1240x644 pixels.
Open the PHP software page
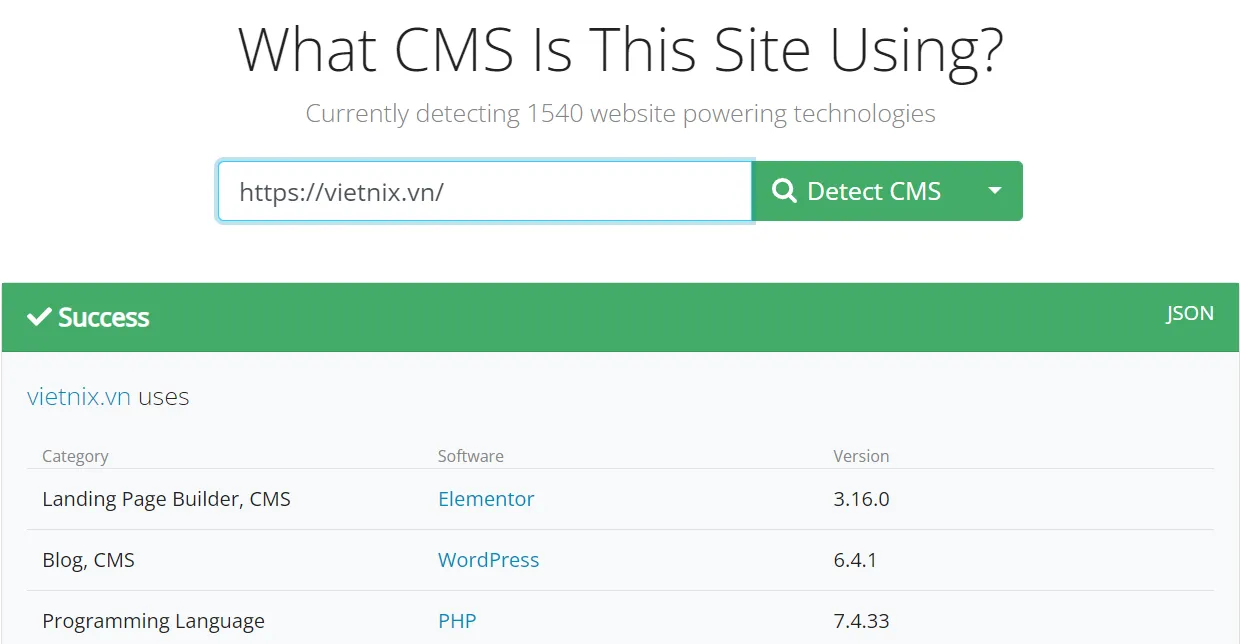pos(457,620)
